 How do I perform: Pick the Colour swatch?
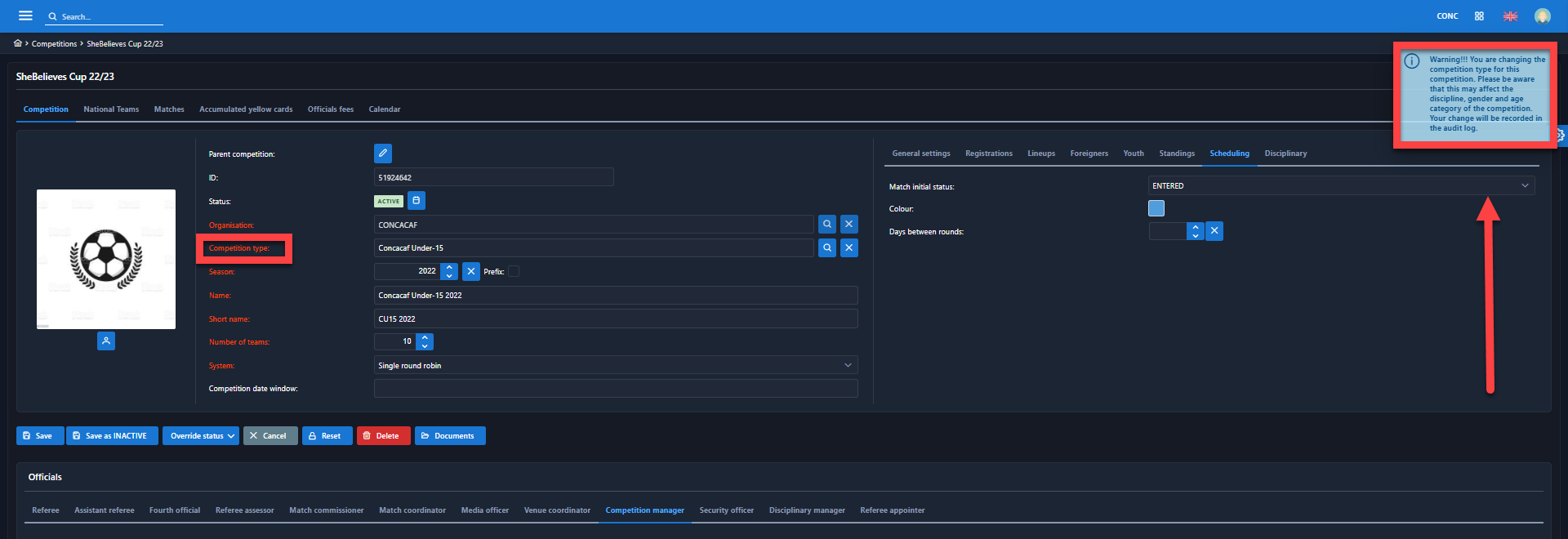(x=1156, y=209)
